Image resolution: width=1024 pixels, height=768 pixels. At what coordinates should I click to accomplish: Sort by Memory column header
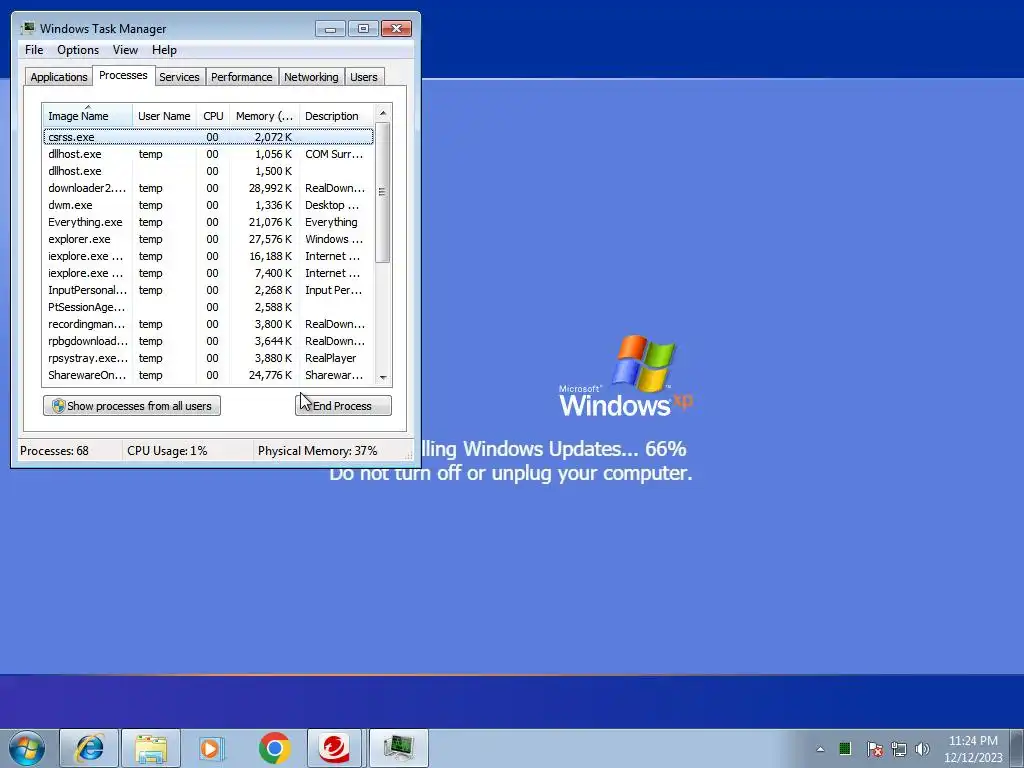click(x=264, y=116)
